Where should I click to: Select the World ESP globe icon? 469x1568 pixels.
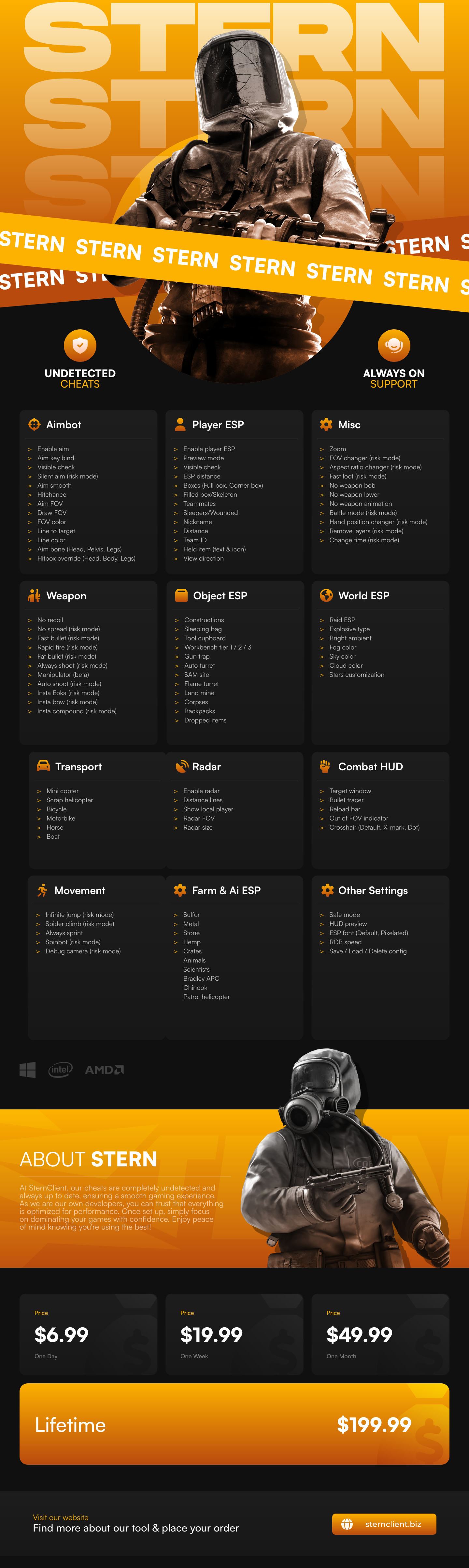pyautogui.click(x=326, y=596)
